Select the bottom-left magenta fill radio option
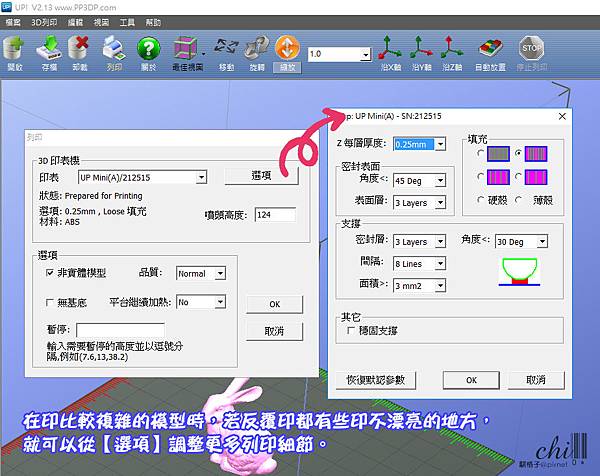 click(480, 177)
